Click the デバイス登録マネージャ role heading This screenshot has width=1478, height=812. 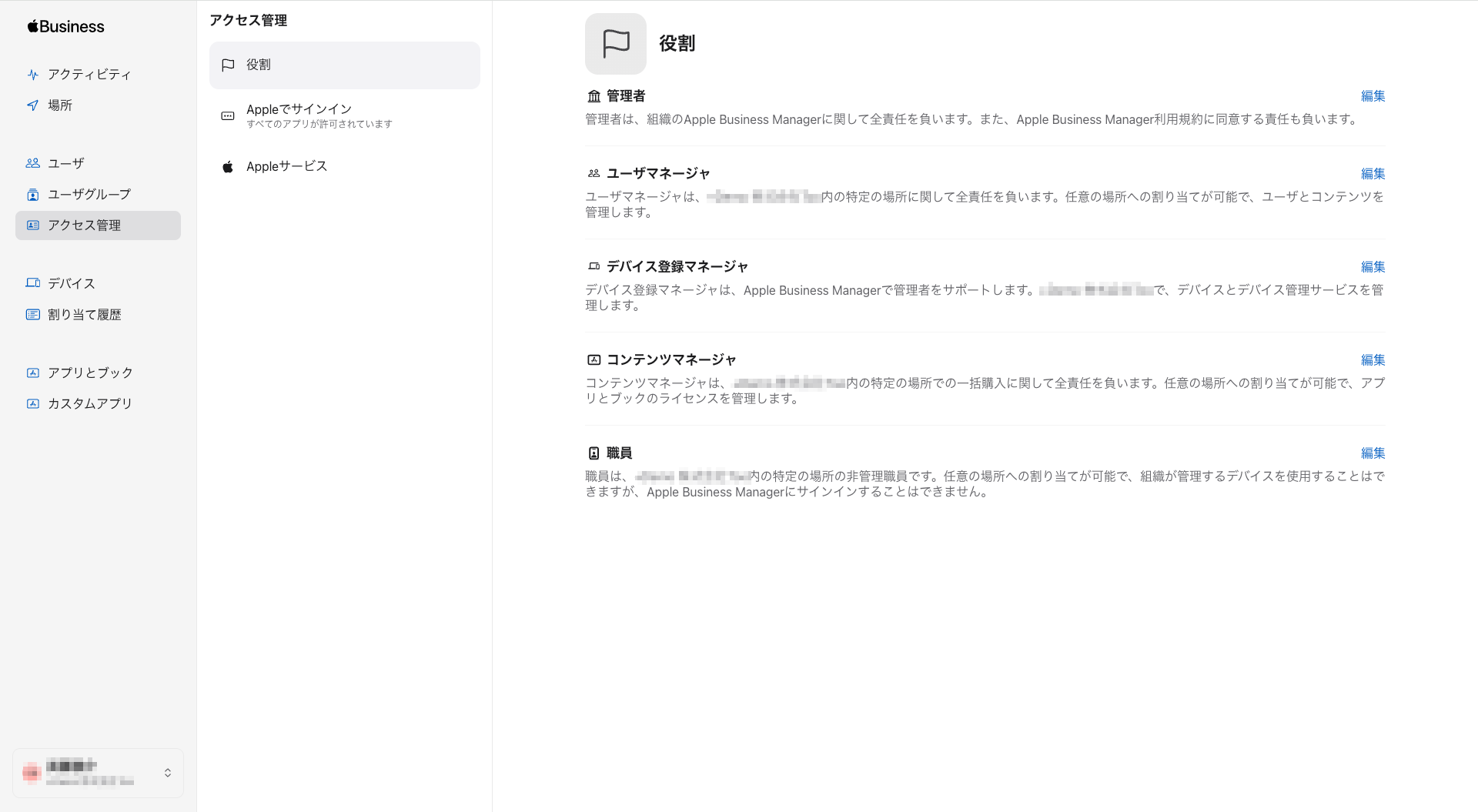677,266
